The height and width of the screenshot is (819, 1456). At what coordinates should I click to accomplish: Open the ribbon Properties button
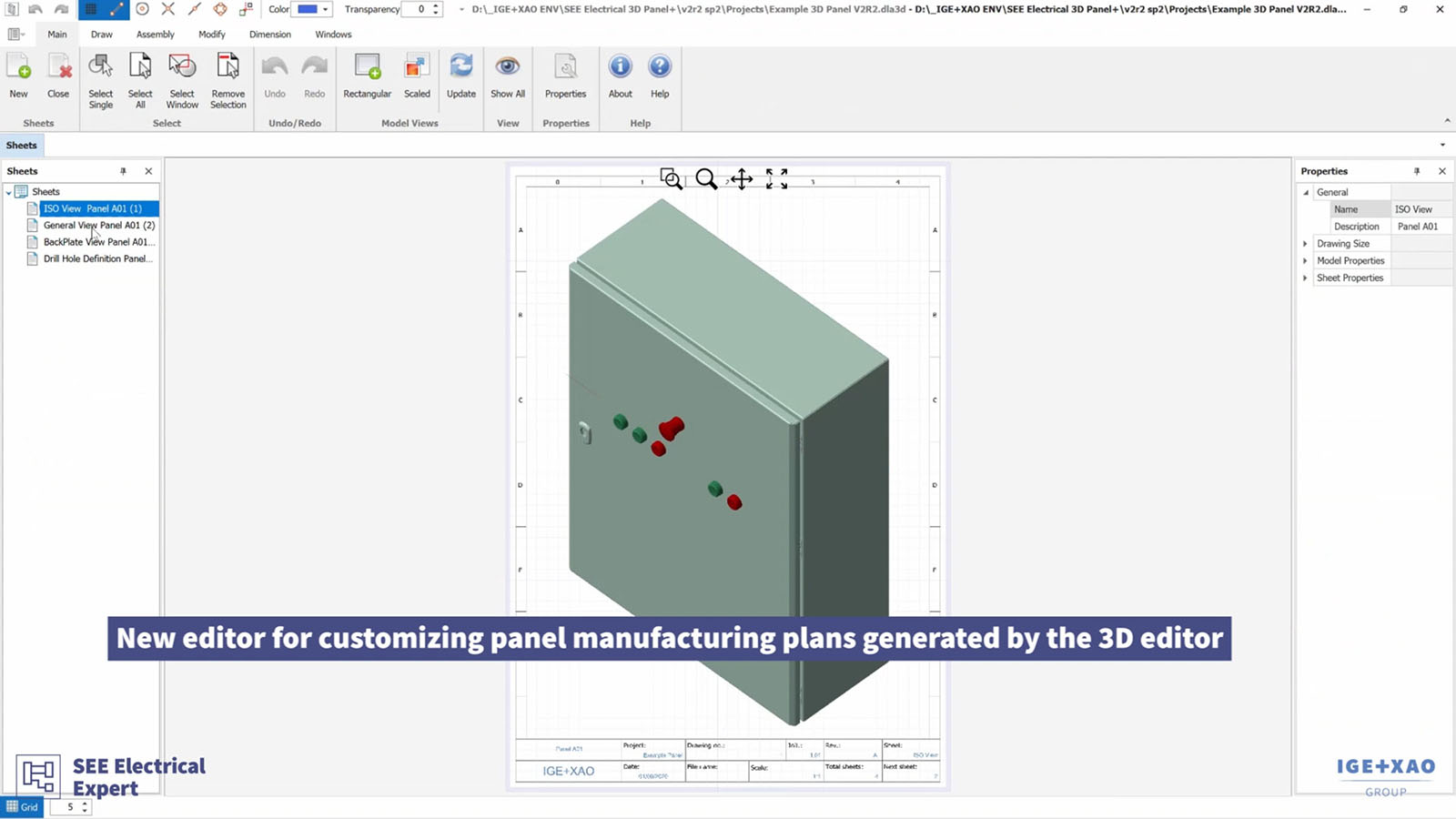565,76
